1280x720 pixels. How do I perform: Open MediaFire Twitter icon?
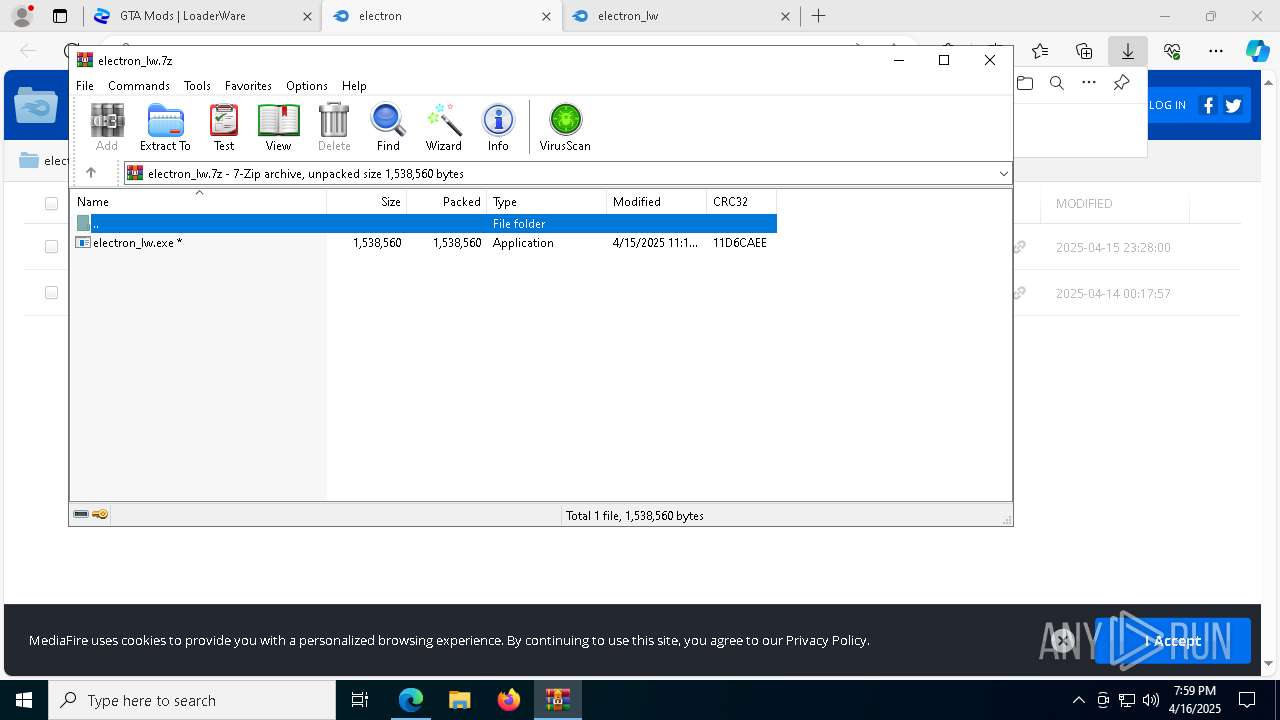tap(1233, 105)
